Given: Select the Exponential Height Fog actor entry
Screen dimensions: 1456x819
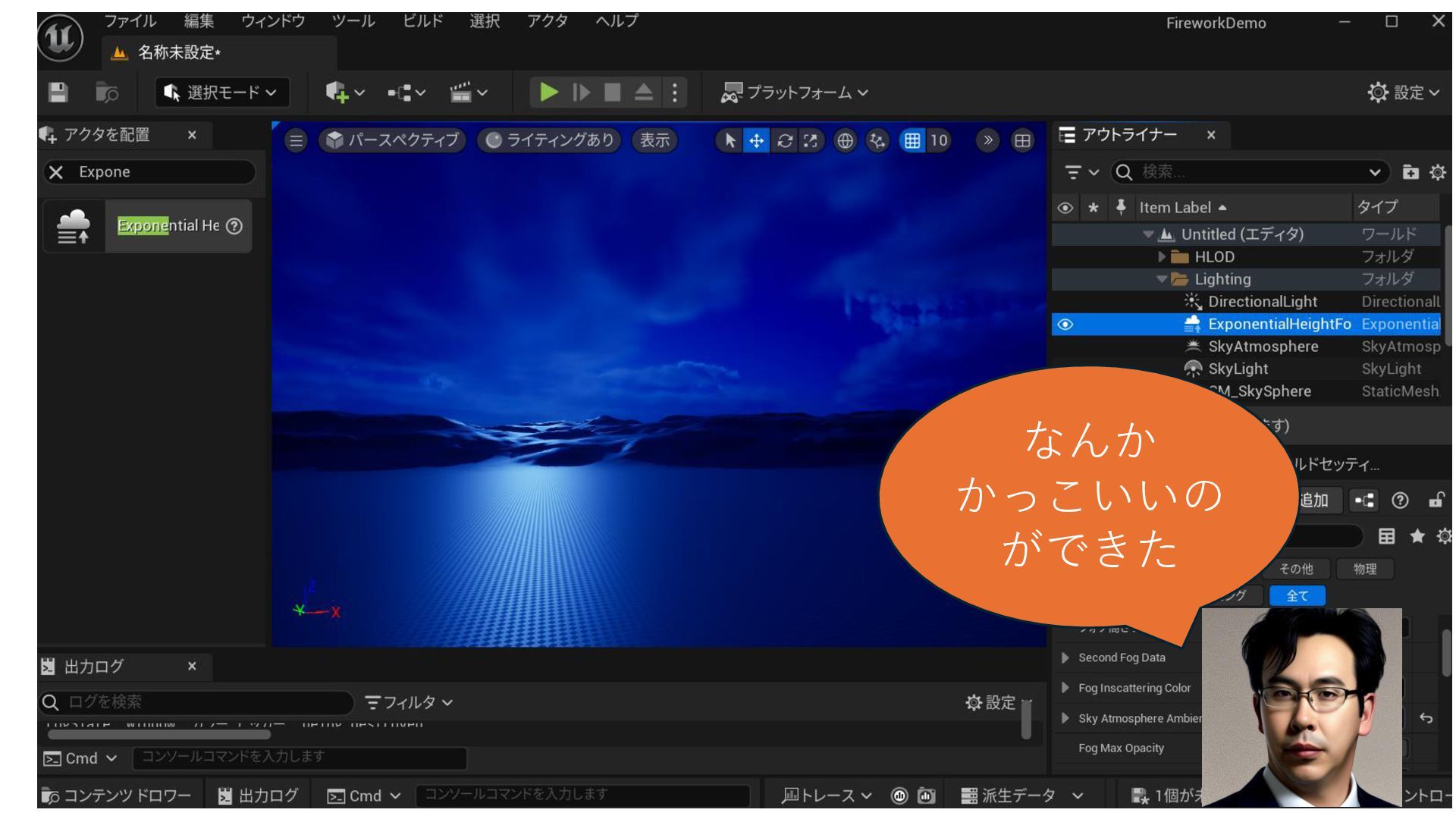Looking at the screenshot, I should tap(147, 226).
